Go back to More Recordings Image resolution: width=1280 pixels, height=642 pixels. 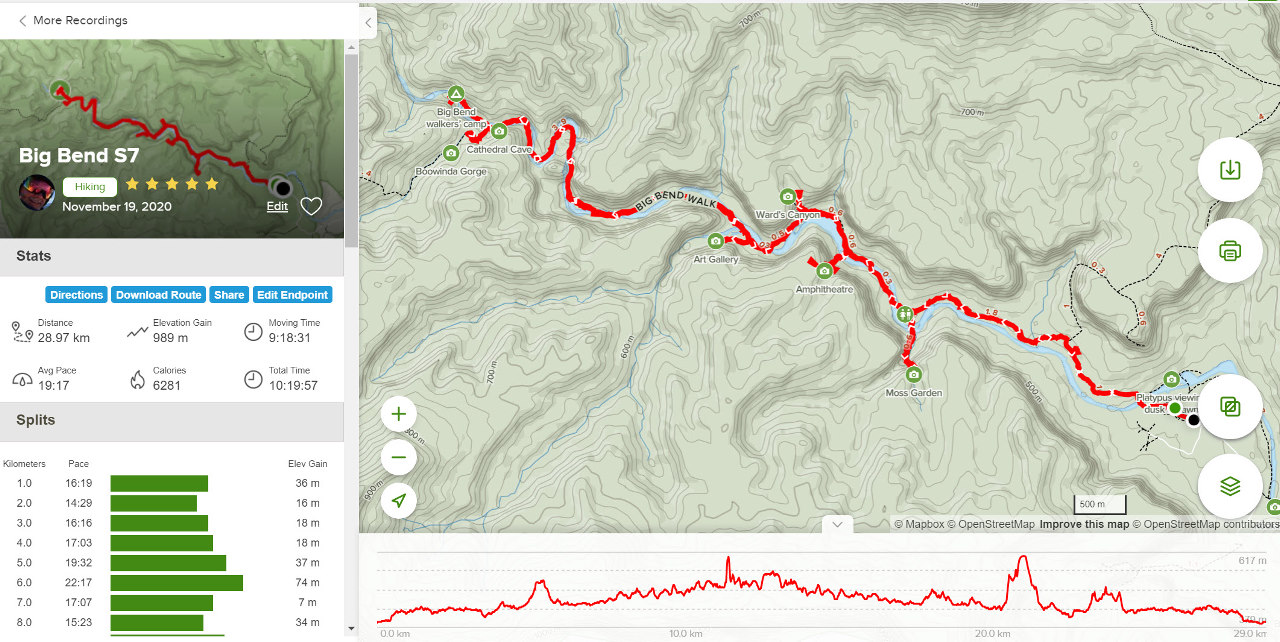click(x=73, y=20)
